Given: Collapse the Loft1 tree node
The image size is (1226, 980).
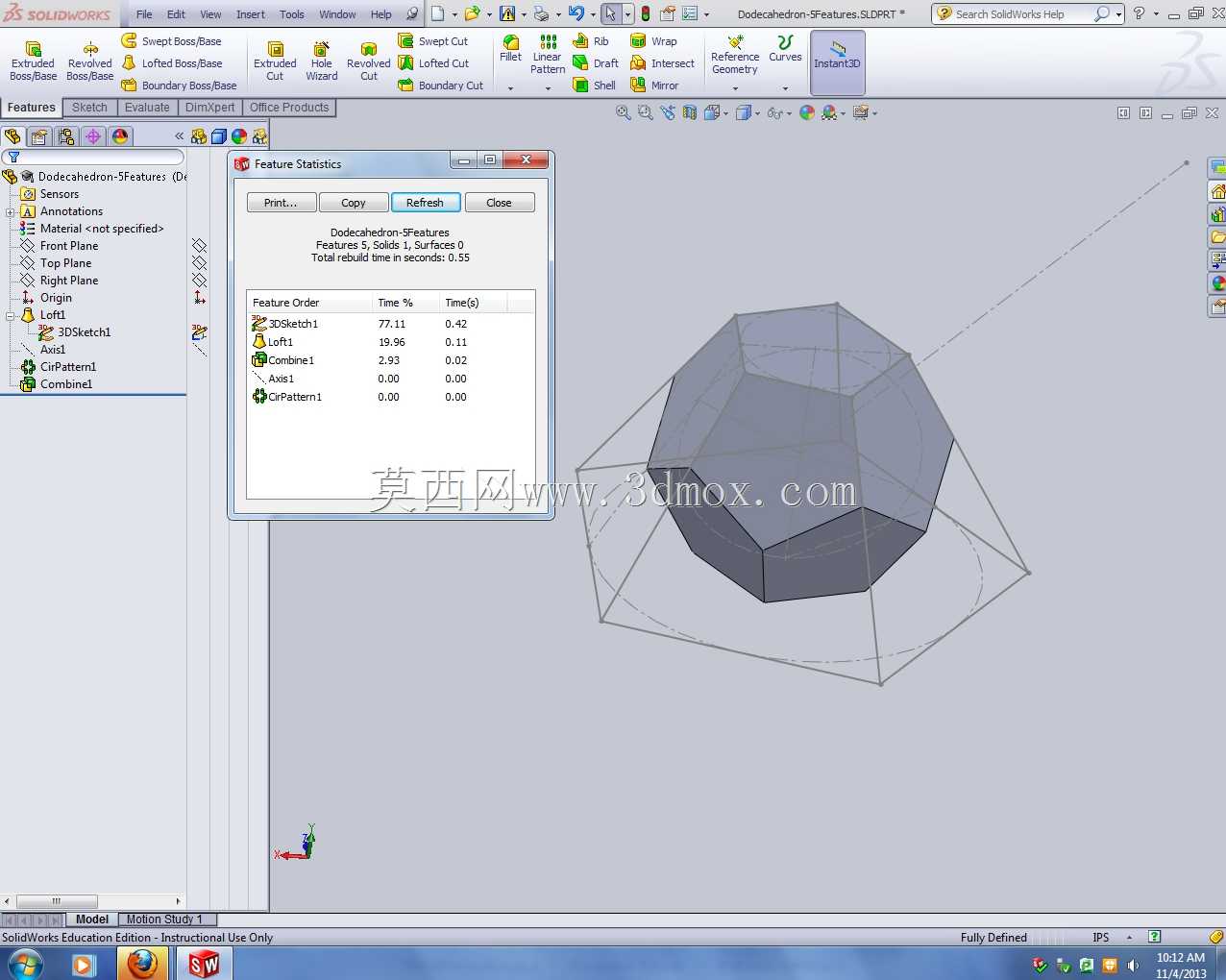Looking at the screenshot, I should click(10, 316).
